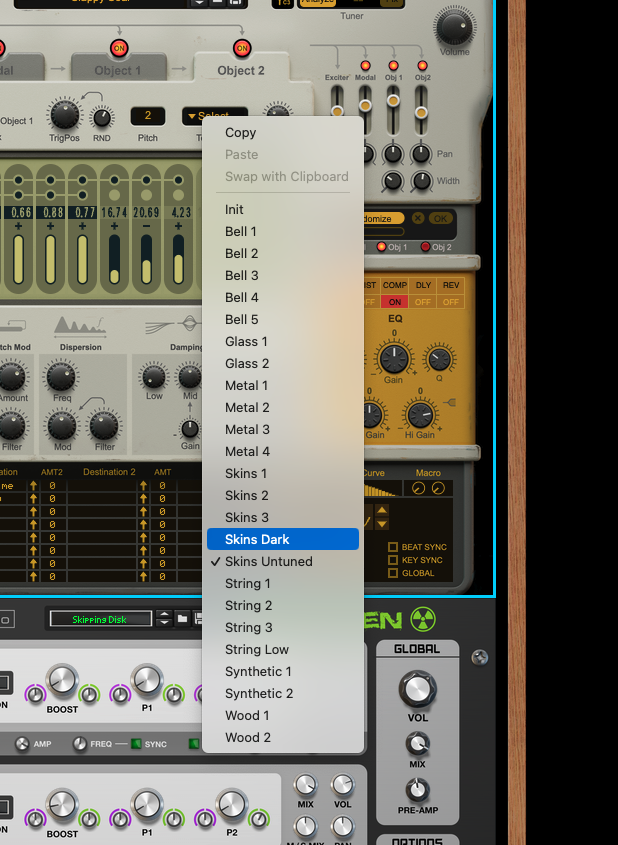Click the Hi Gain knob
The image size is (618, 845).
click(x=421, y=414)
